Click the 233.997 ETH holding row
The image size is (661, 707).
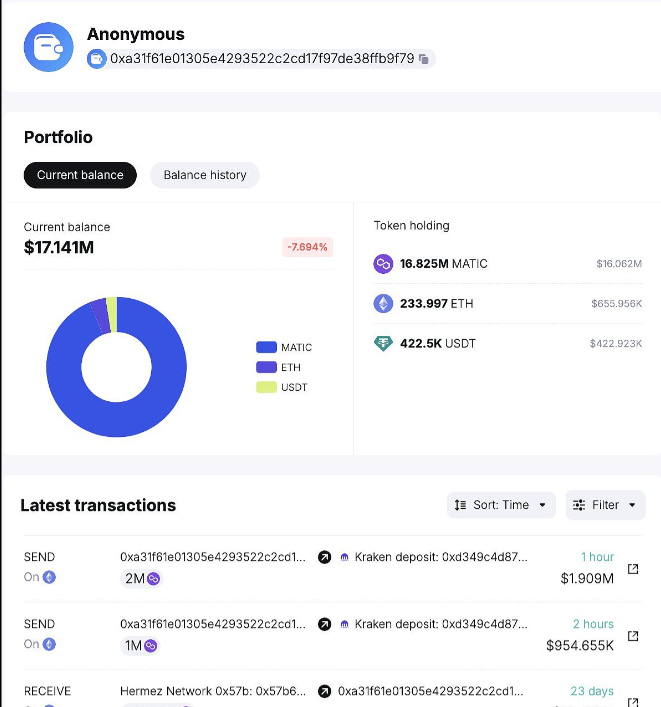pyautogui.click(x=508, y=303)
